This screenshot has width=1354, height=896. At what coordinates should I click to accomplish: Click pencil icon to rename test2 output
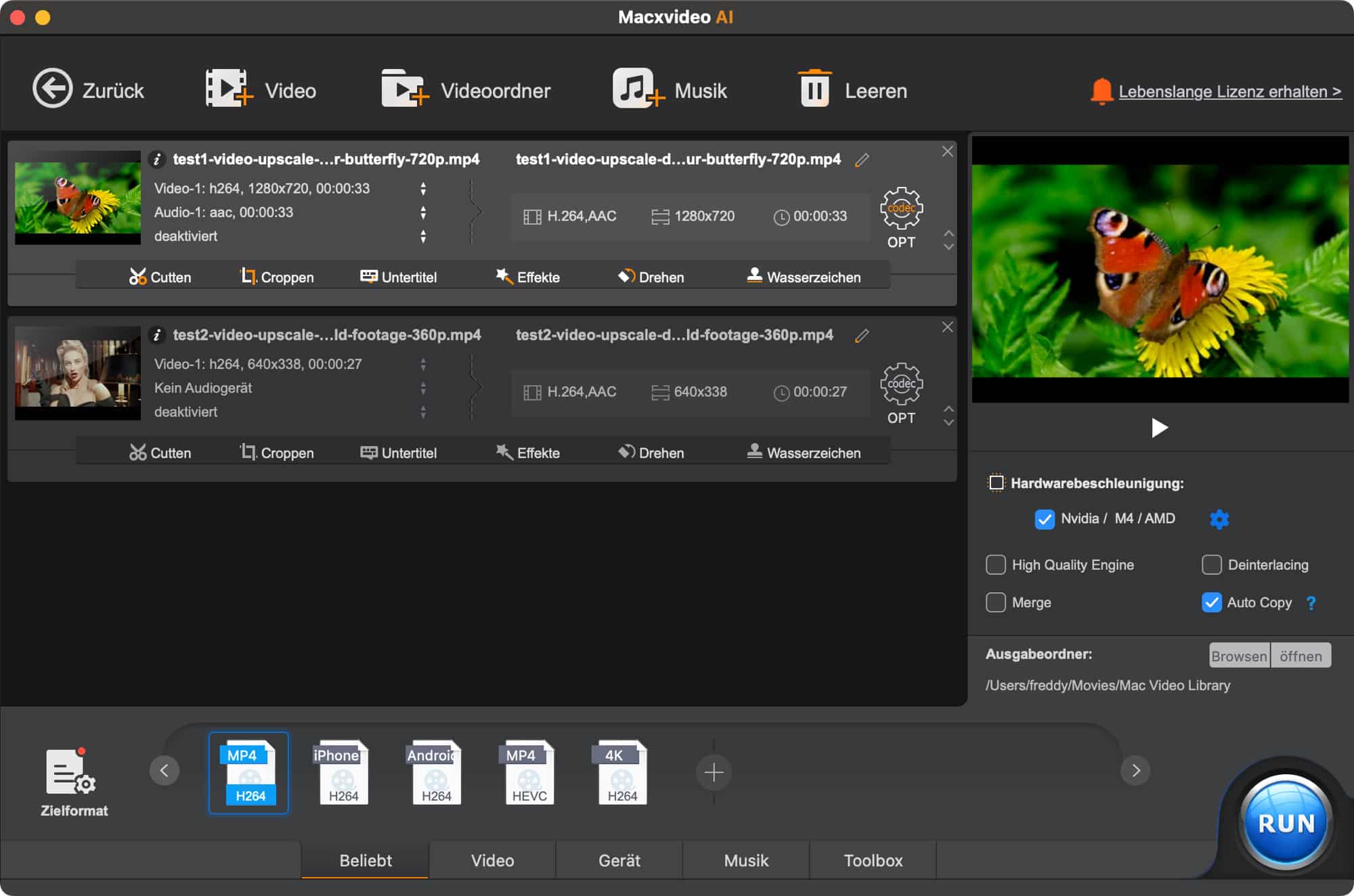862,336
